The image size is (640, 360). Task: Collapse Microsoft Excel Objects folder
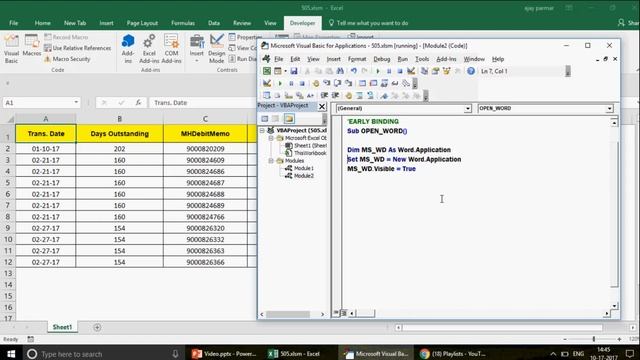(271, 138)
